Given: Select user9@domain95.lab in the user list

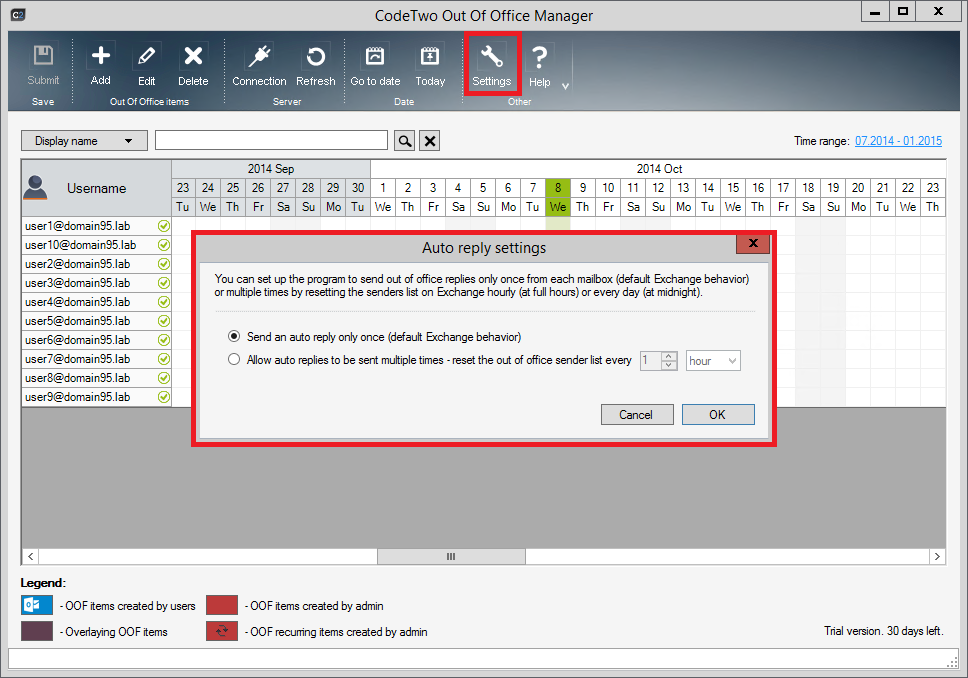Looking at the screenshot, I should click(x=77, y=397).
